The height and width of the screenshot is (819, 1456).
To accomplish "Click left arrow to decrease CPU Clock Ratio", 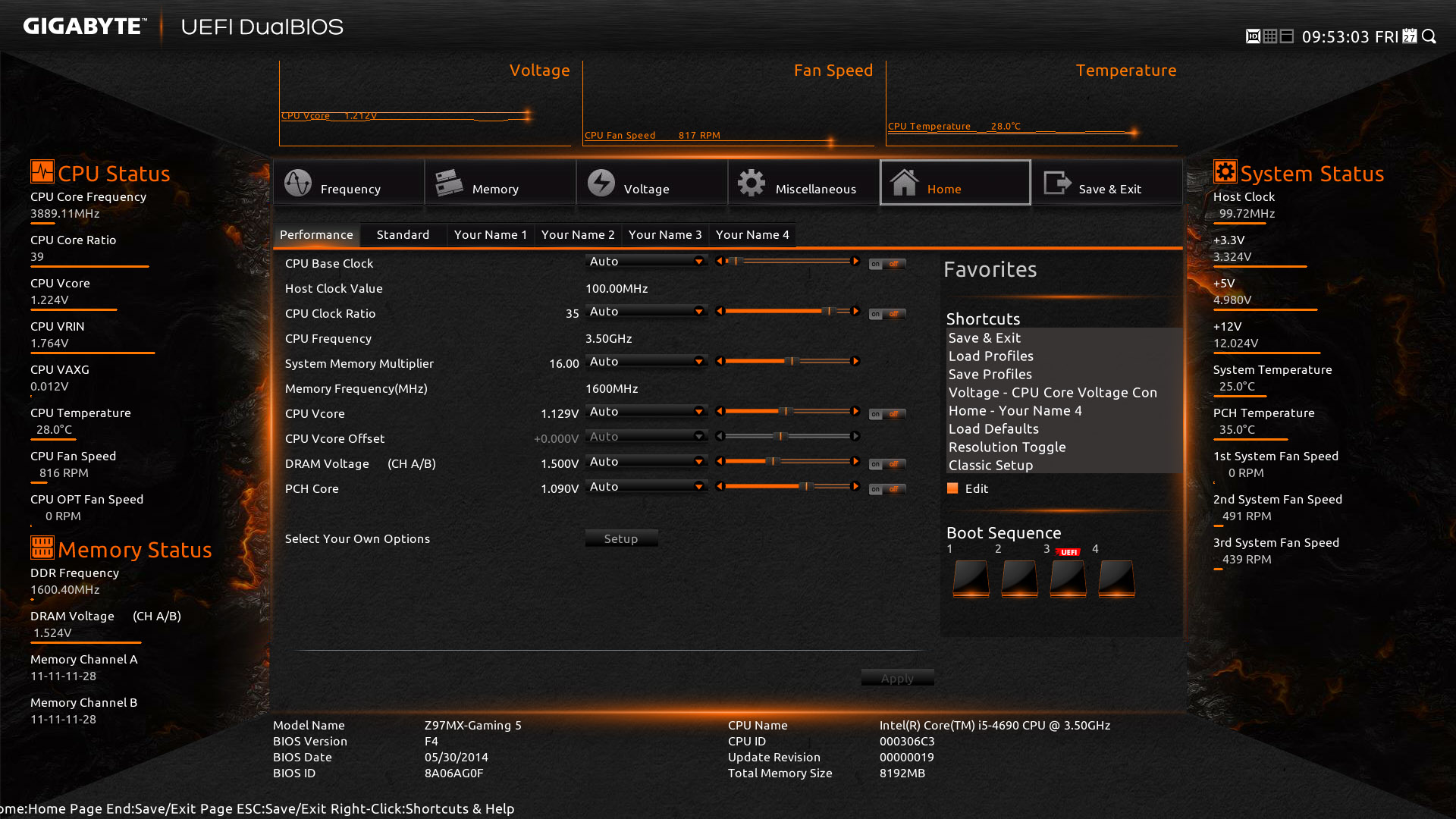I will click(720, 311).
